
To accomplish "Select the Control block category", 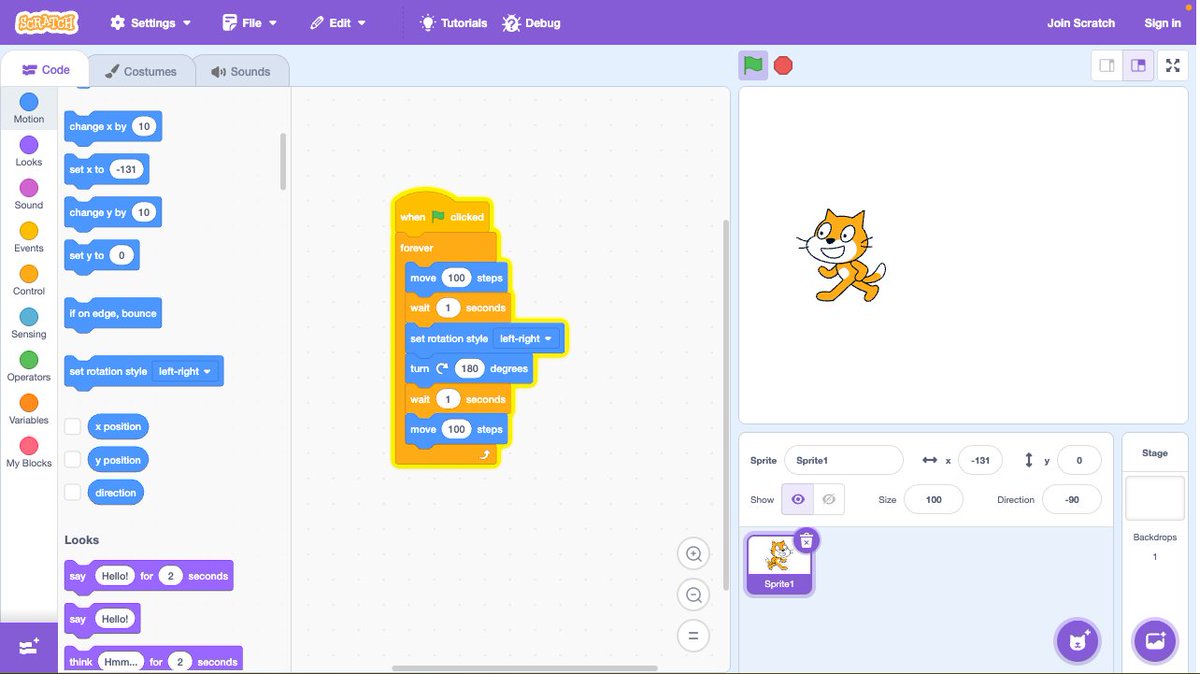I will (29, 280).
